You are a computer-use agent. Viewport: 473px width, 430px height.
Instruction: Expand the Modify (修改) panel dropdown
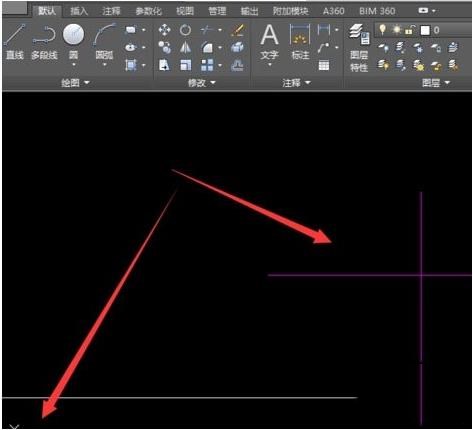point(202,83)
